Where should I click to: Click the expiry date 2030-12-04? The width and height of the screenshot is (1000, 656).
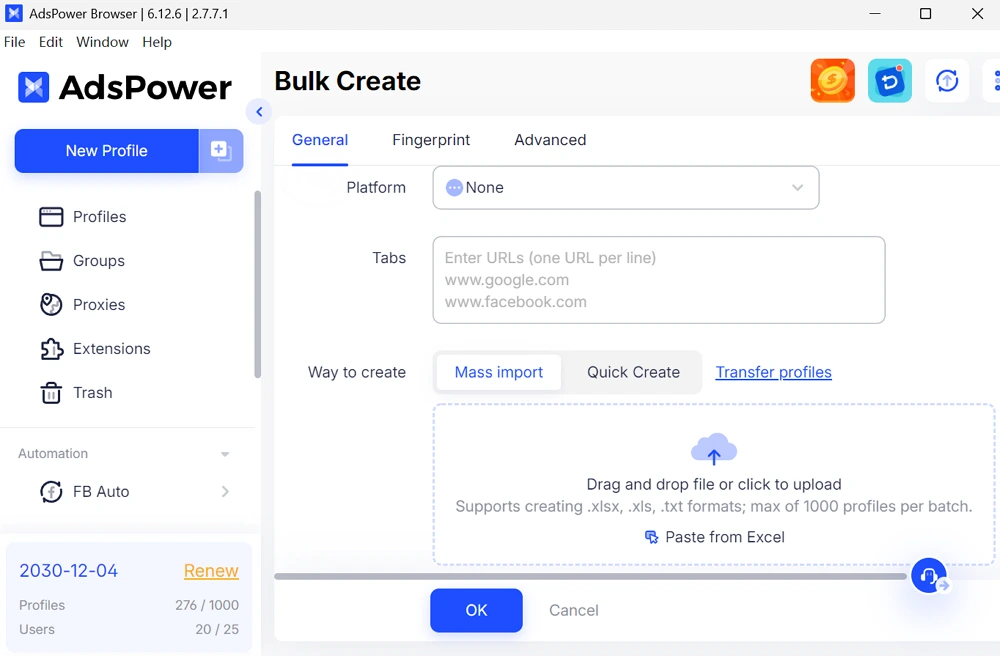68,571
